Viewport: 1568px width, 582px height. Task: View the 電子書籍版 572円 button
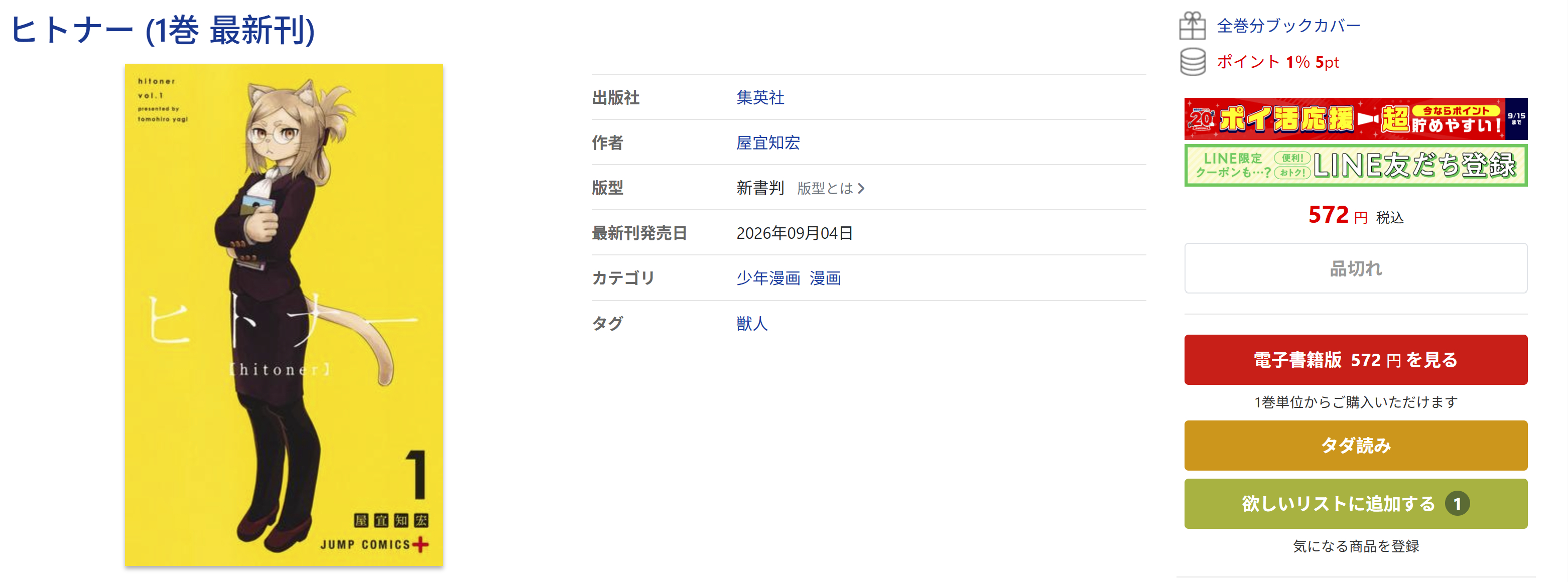click(x=1355, y=359)
